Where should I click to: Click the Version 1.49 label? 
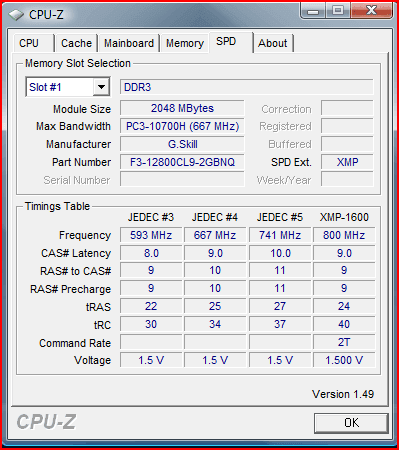pos(343,394)
